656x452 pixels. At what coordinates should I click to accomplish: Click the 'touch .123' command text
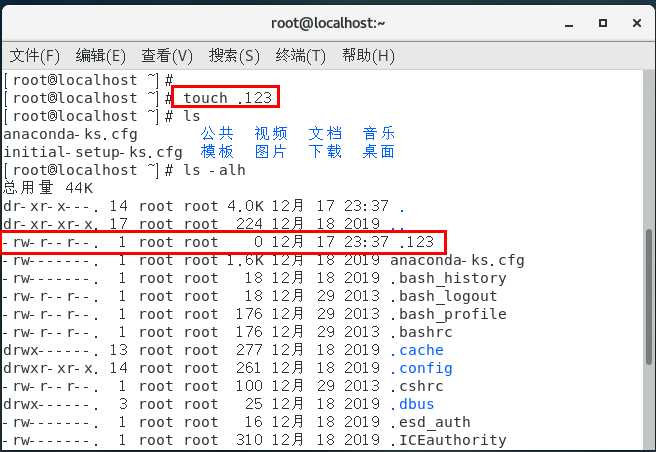pyautogui.click(x=228, y=98)
